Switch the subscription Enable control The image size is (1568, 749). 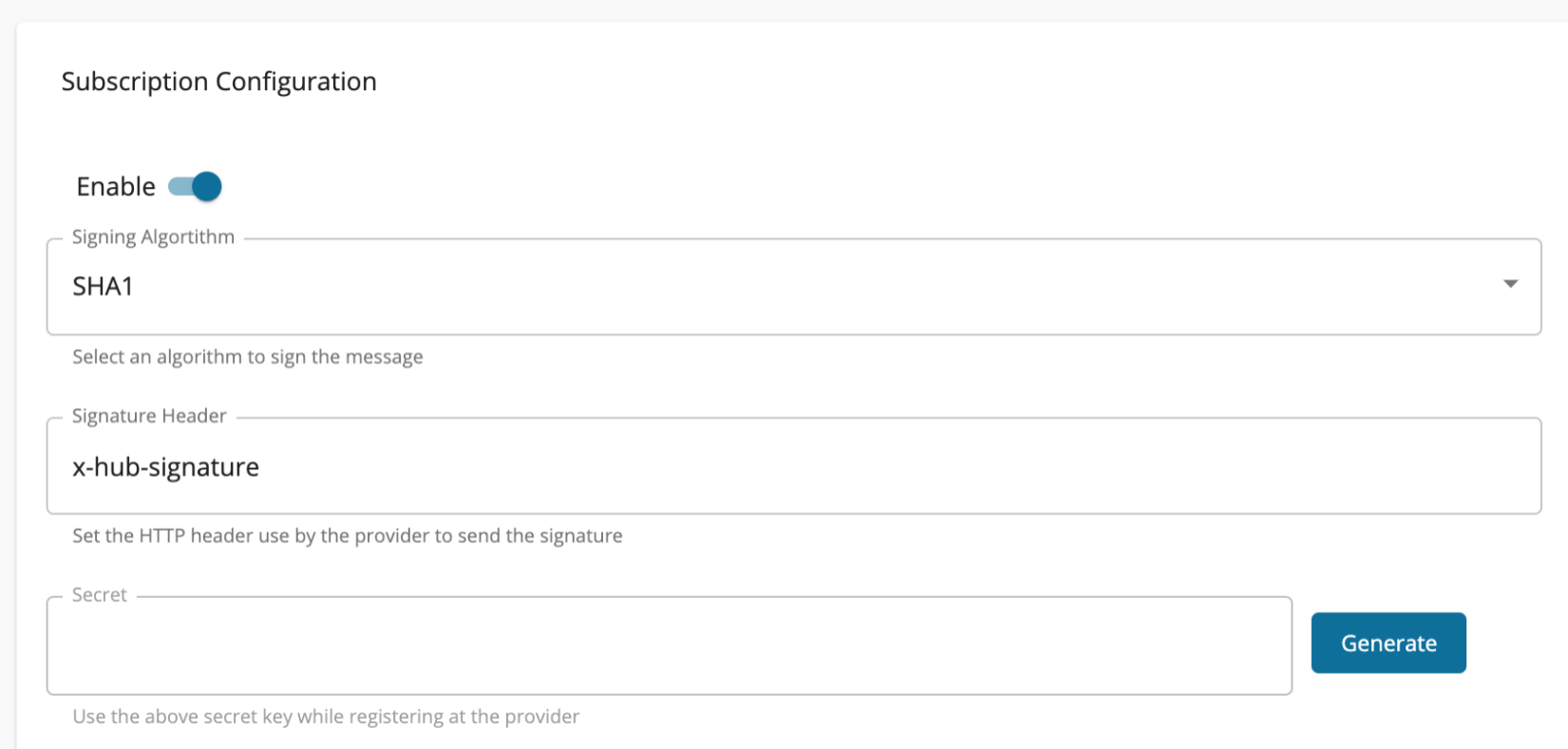193,186
